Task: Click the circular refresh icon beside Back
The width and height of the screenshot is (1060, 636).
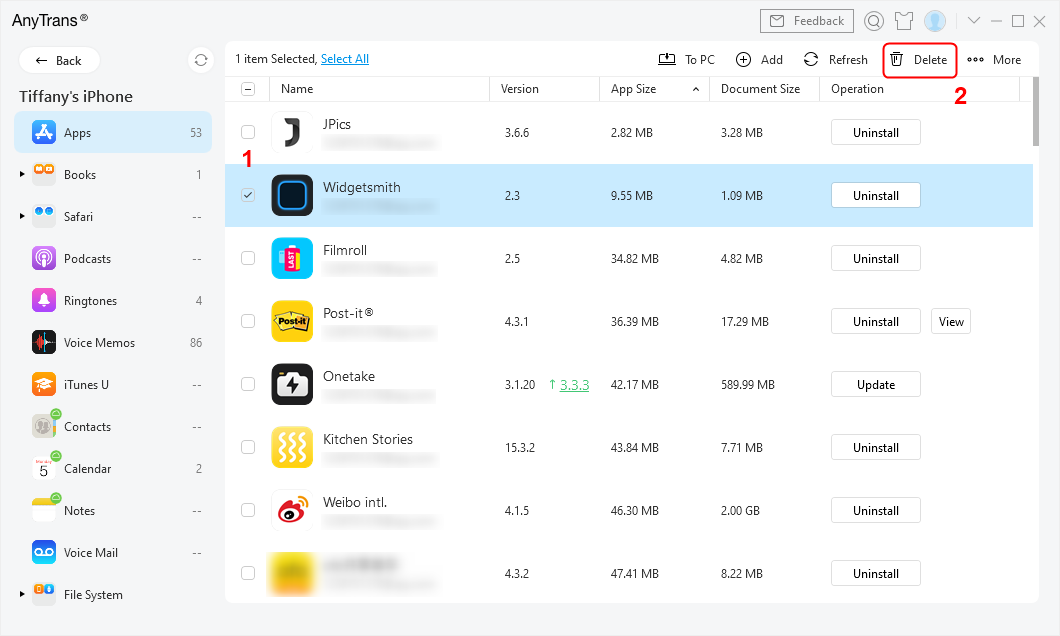Action: pos(201,60)
